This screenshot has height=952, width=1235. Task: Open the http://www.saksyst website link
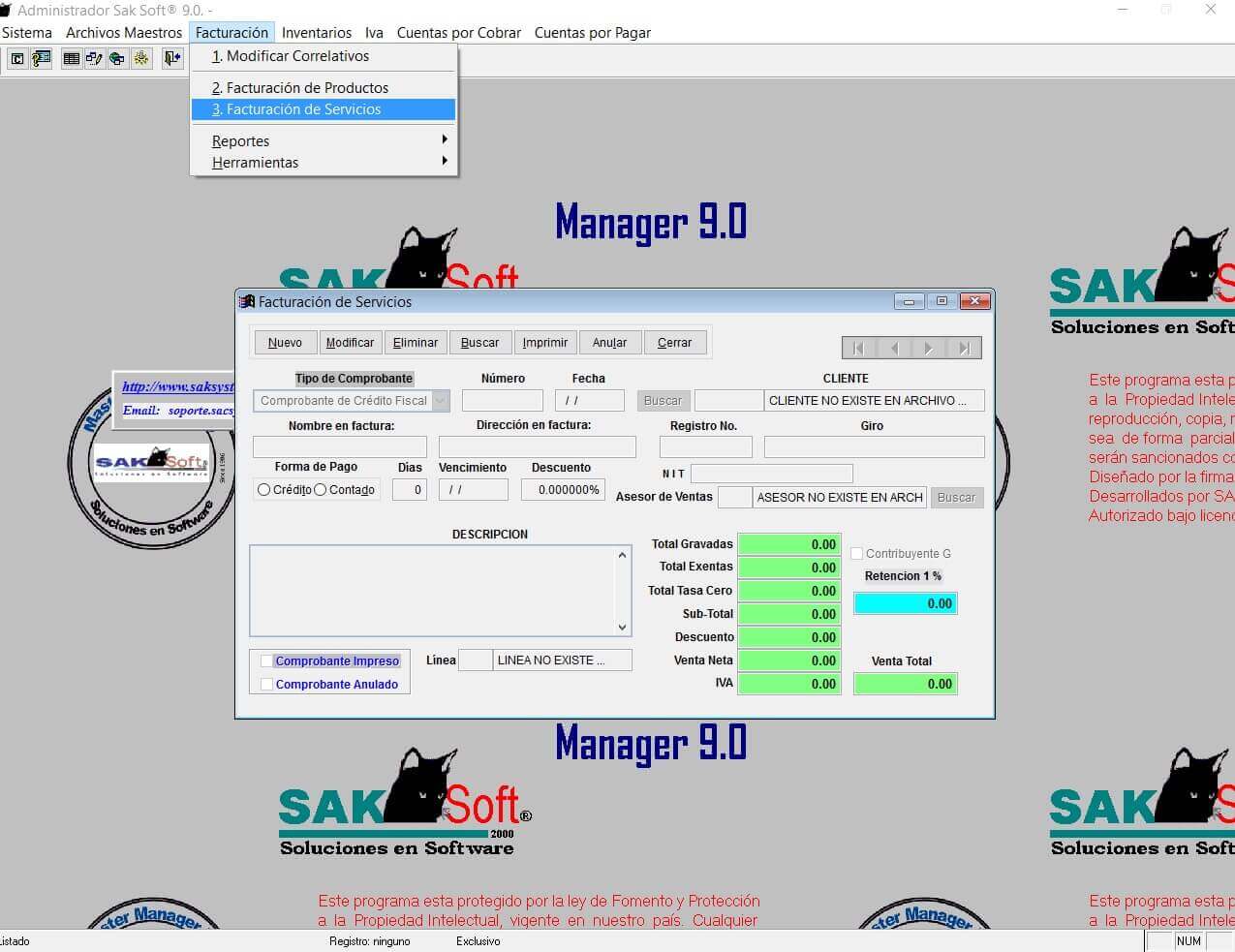pos(178,386)
